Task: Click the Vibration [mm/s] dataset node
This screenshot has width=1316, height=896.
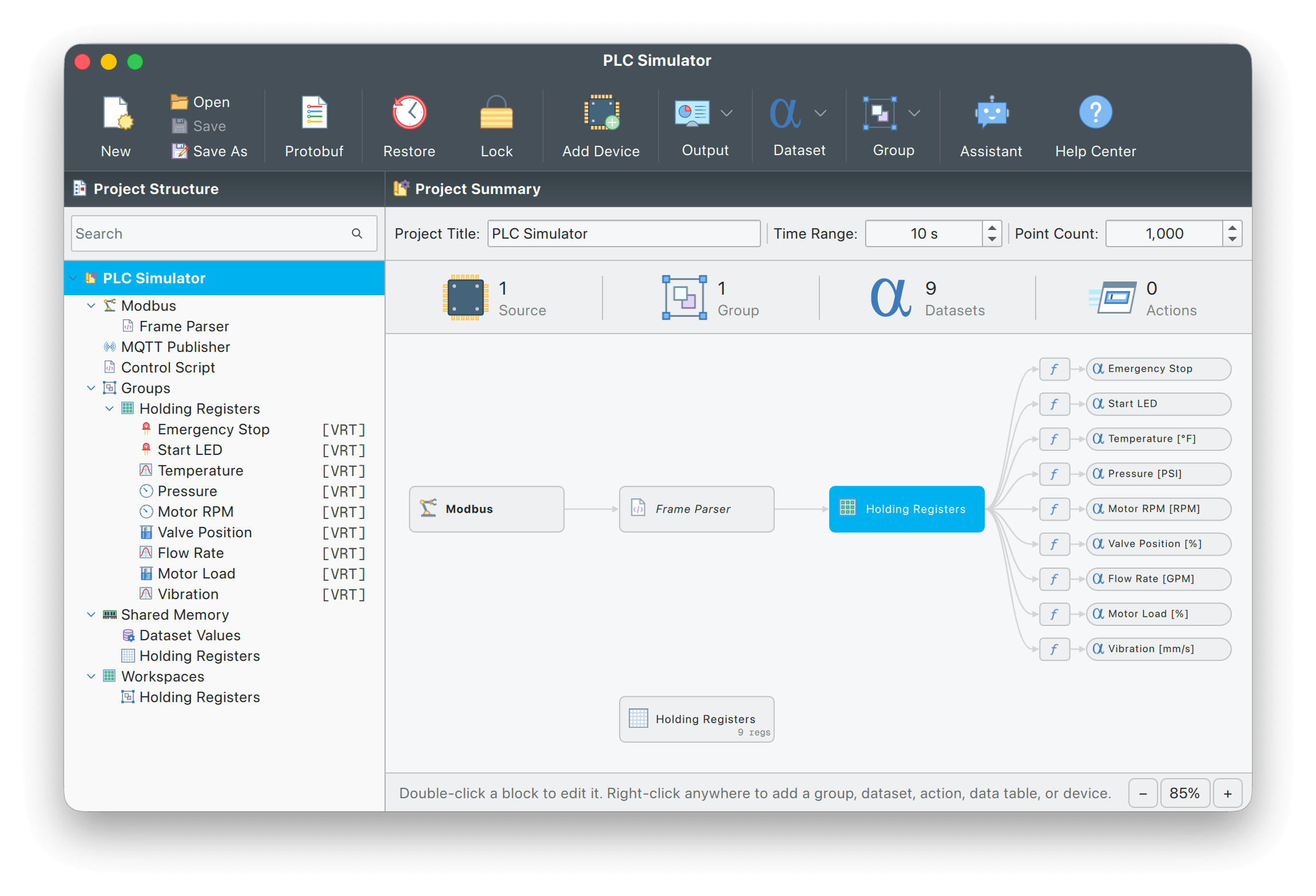Action: [x=1159, y=649]
